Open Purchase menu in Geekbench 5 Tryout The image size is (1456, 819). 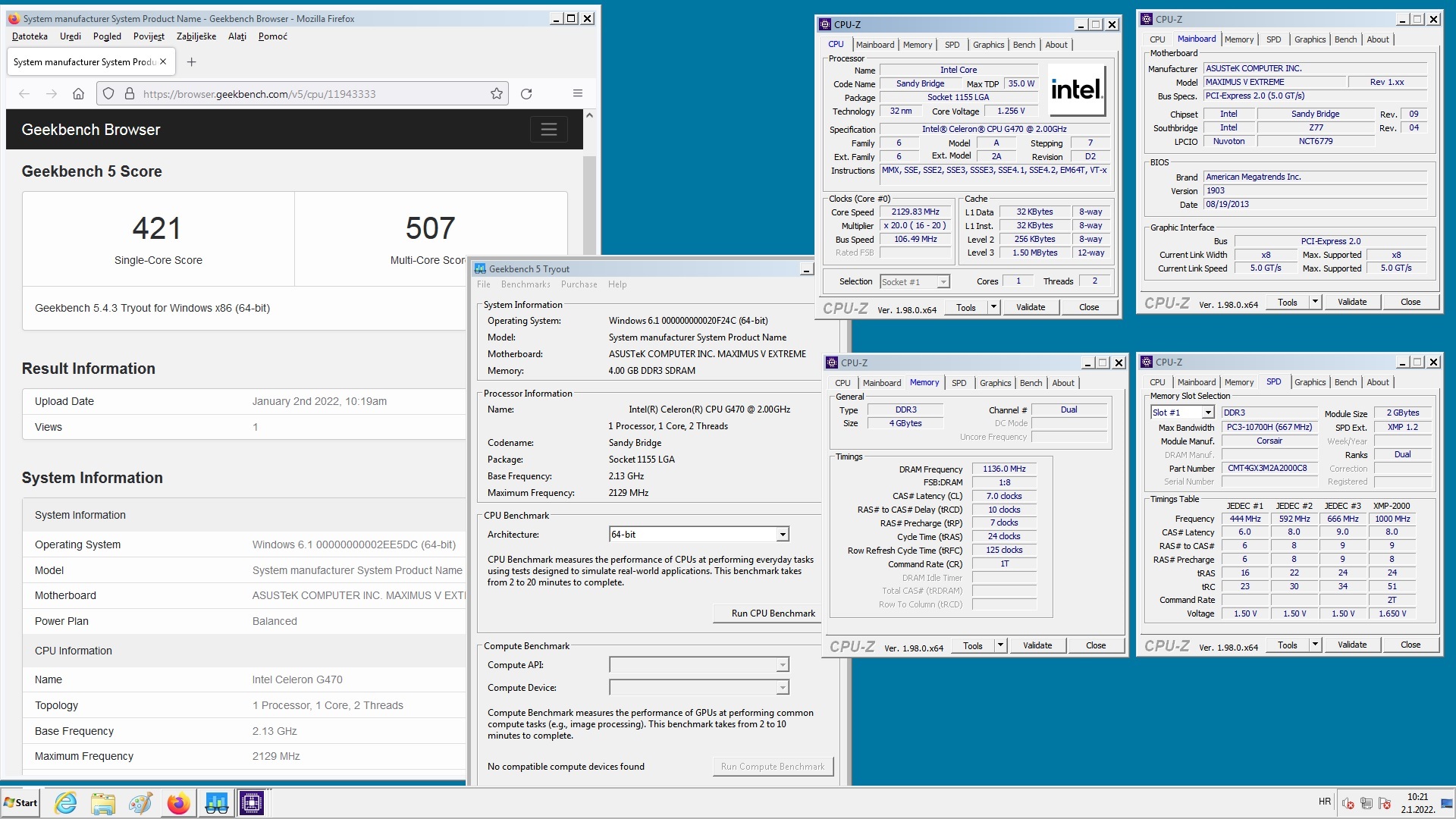579,284
